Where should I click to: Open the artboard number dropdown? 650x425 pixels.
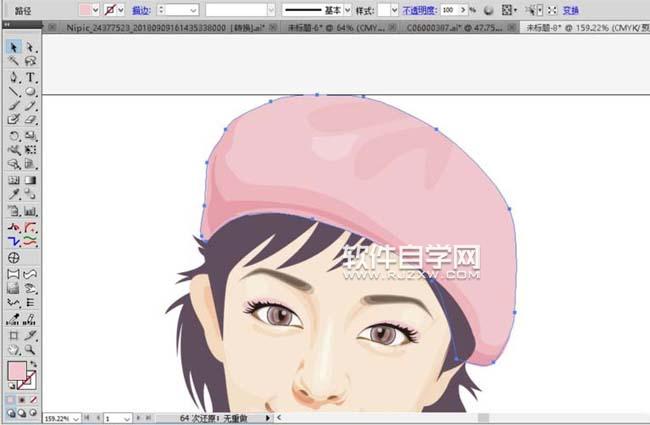126,419
